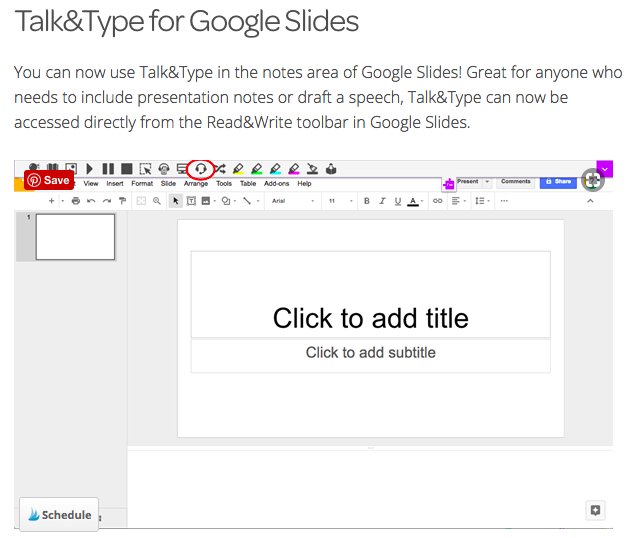This screenshot has width=631, height=538.
Task: Click the collect highlights icon
Action: coord(331,169)
